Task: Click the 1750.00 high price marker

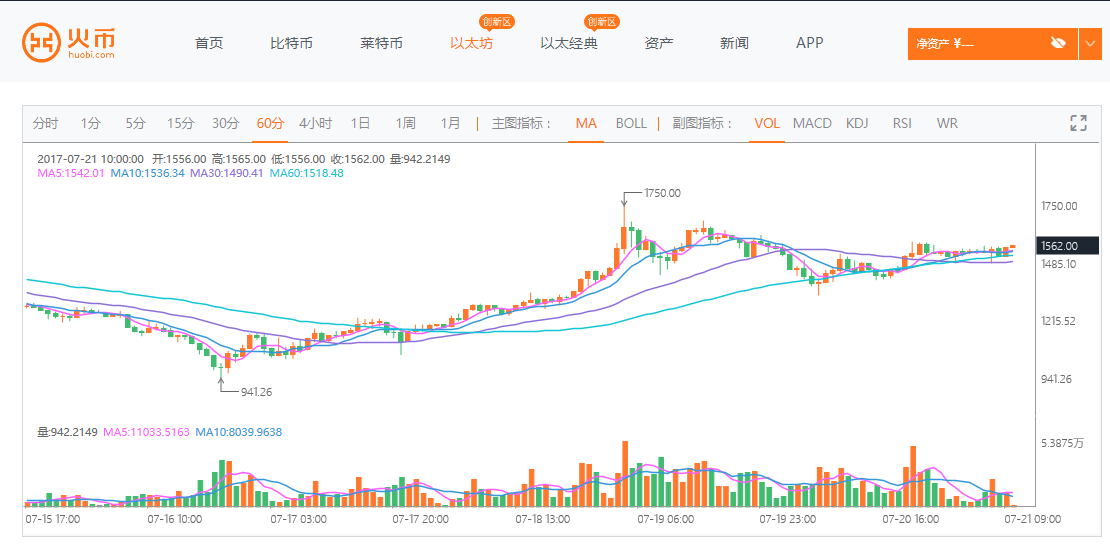Action: (x=662, y=193)
